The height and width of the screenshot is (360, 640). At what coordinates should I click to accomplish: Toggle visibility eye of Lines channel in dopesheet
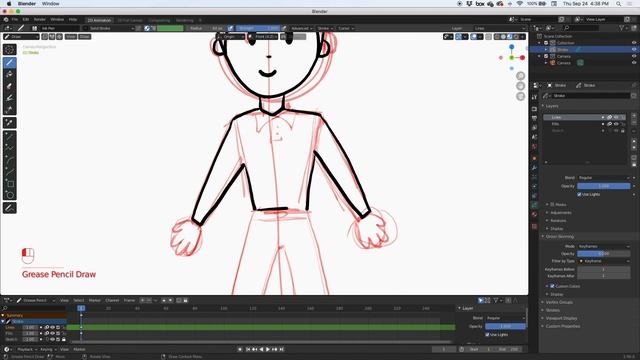coord(52,327)
